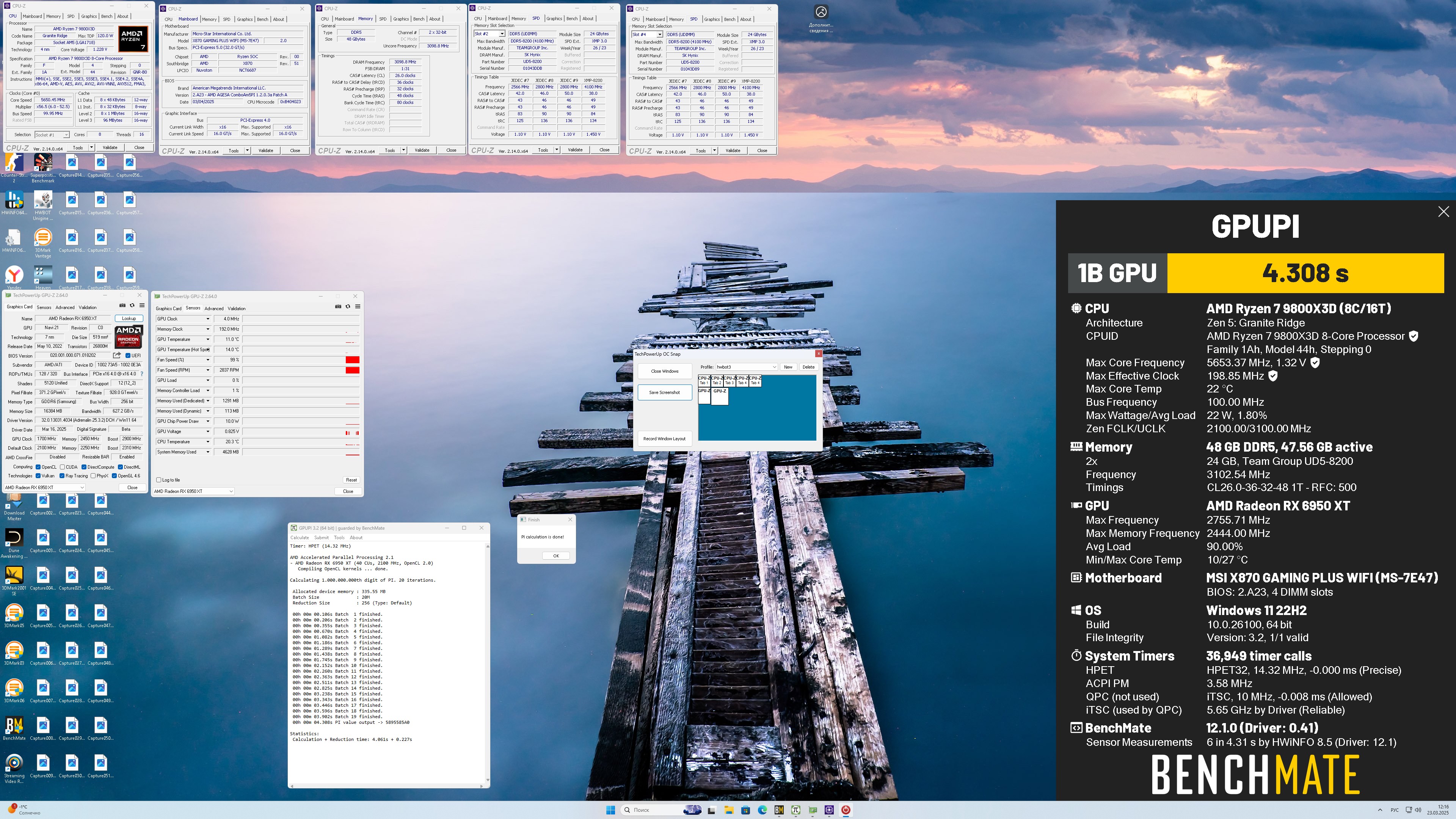The height and width of the screenshot is (819, 1456).
Task: Click Reset button in GPU-Z Sensors window
Action: pos(351,480)
